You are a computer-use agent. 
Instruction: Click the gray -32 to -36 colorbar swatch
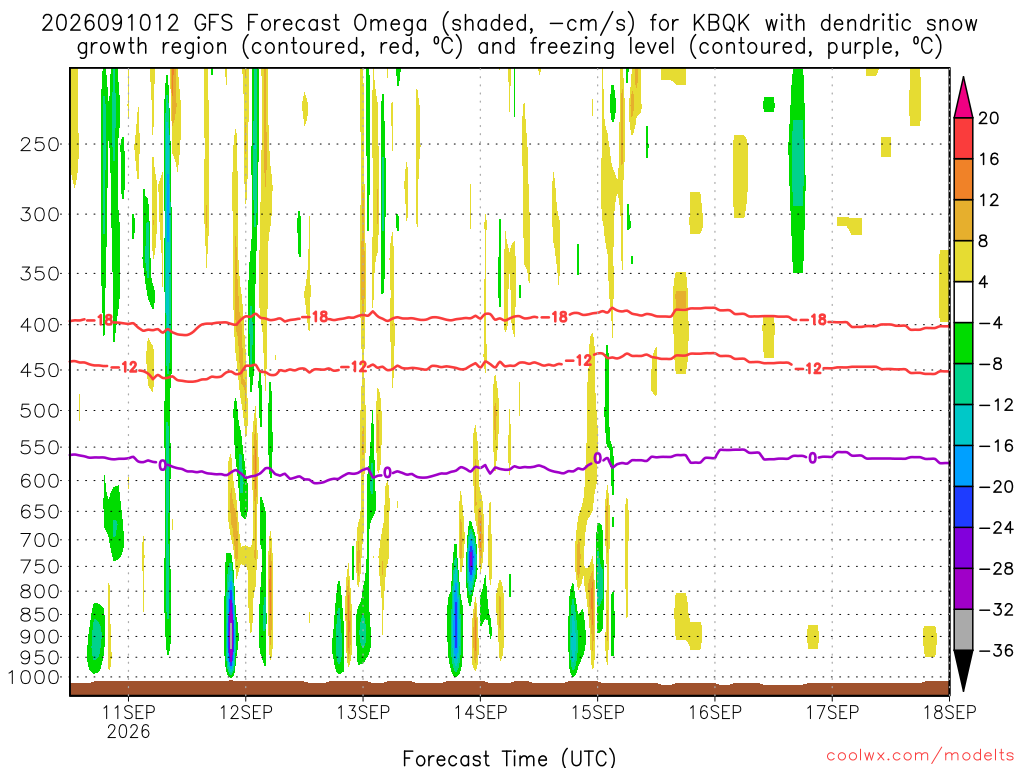pyautogui.click(x=963, y=630)
